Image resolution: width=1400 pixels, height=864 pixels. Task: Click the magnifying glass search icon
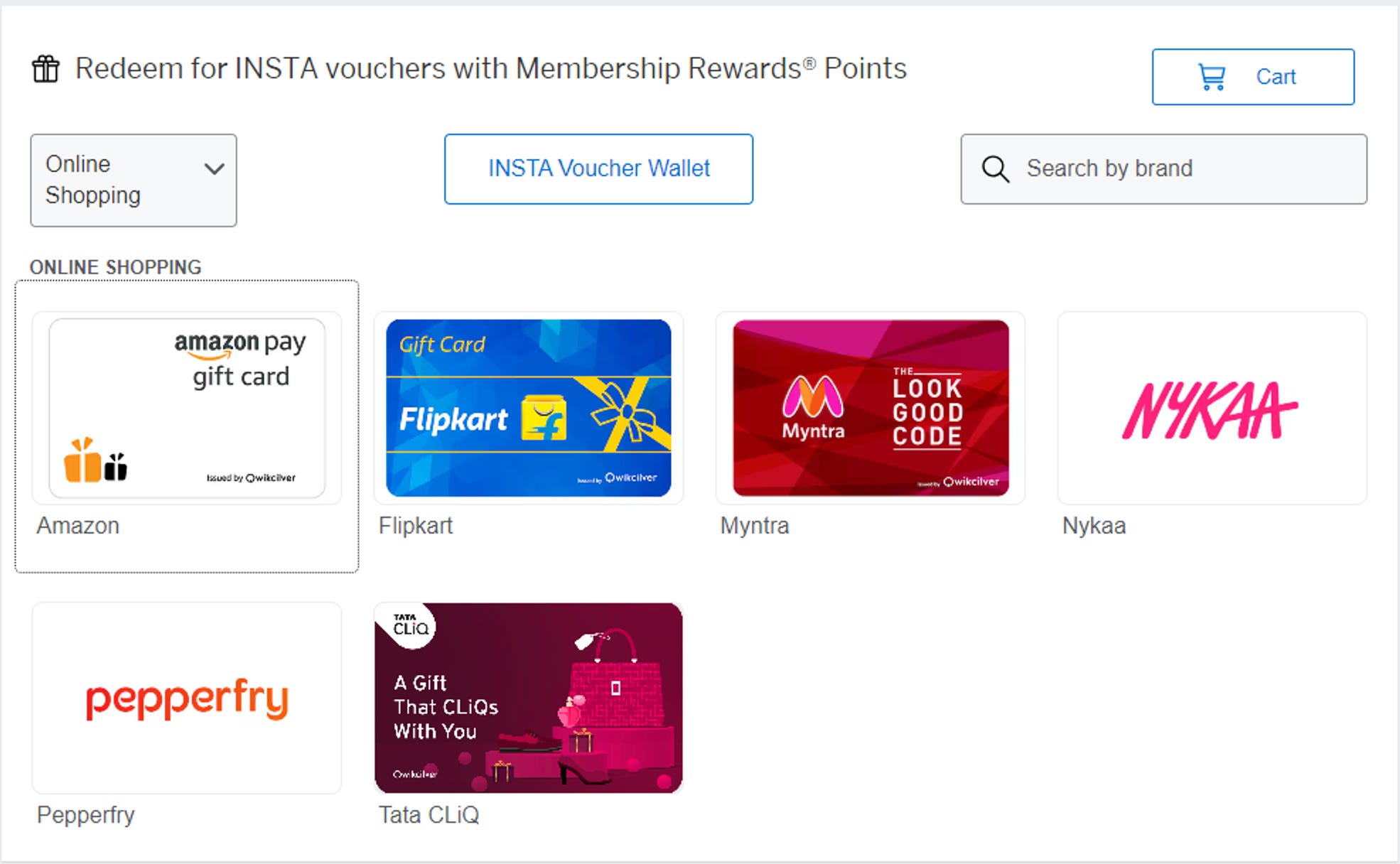(995, 168)
